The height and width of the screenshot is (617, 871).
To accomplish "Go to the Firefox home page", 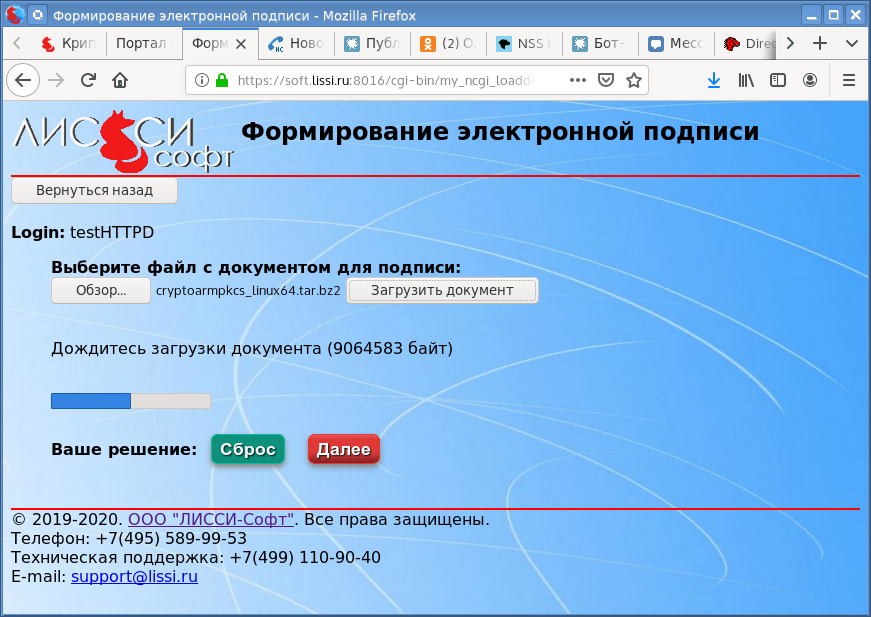I will click(120, 80).
